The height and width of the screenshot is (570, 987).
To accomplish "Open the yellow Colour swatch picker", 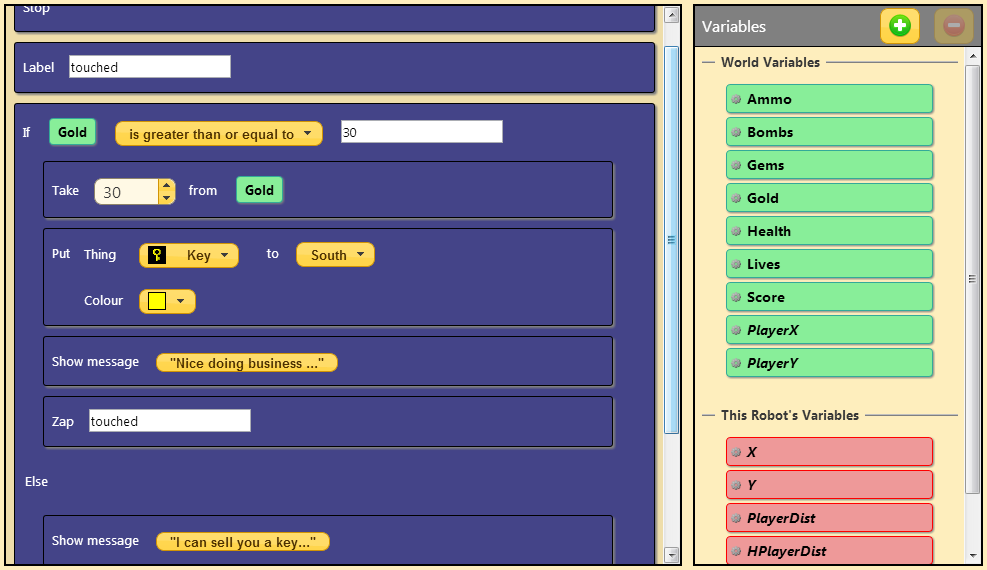I will [x=167, y=301].
